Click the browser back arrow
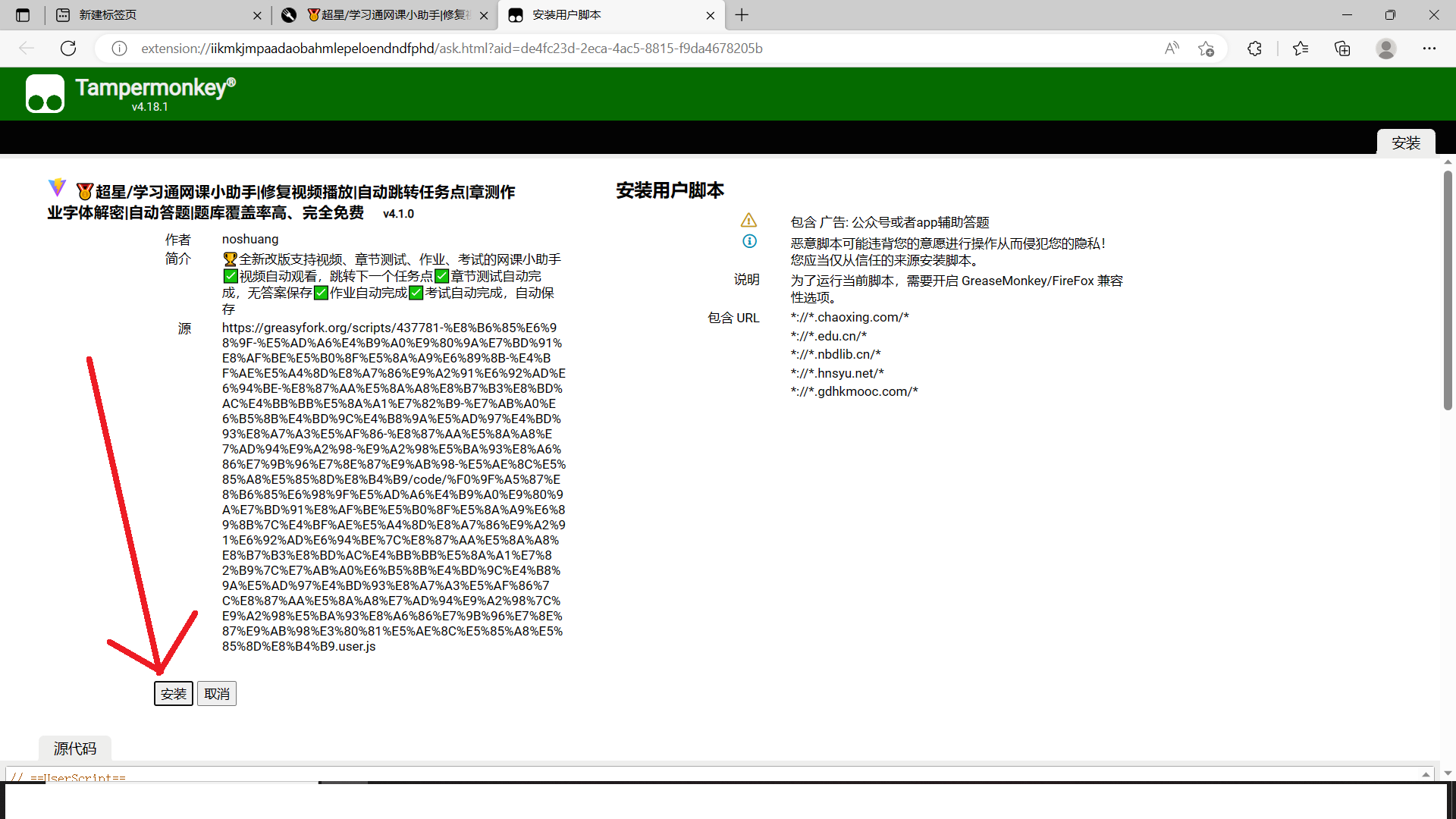The image size is (1456, 819). 27,49
